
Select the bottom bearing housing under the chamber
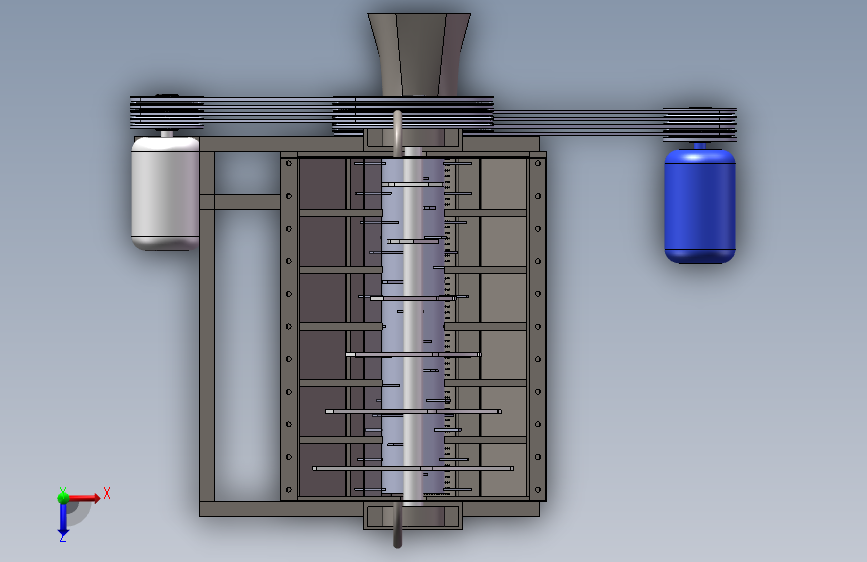click(412, 516)
